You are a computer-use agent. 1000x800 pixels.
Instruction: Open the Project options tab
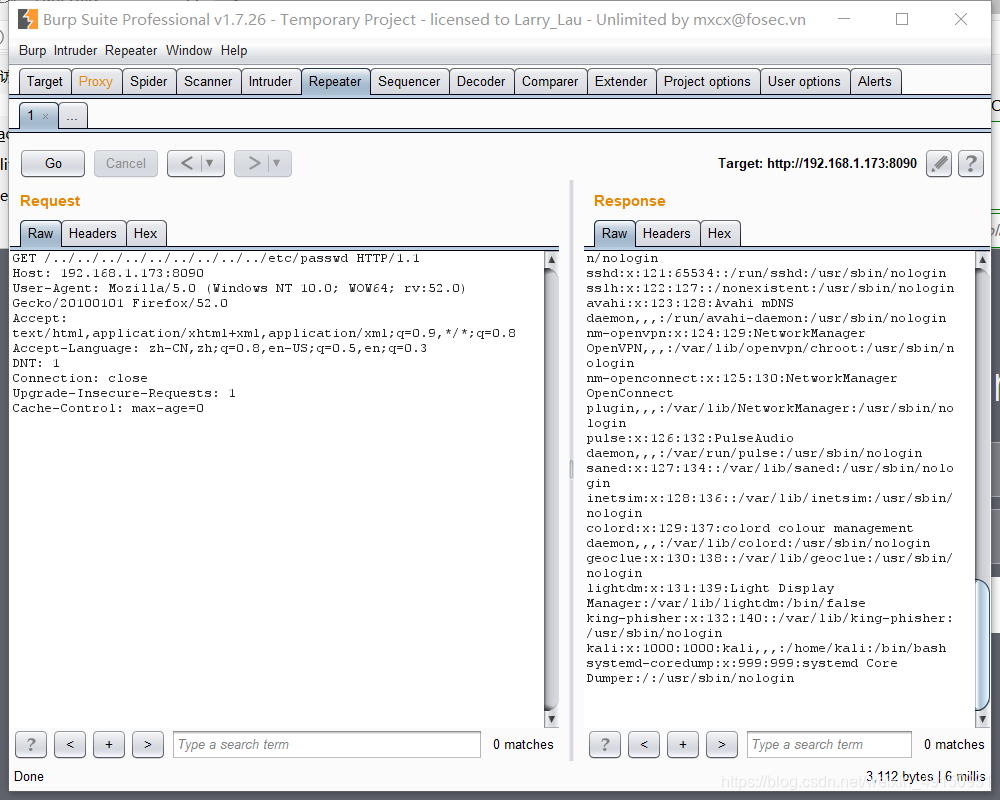click(x=707, y=82)
